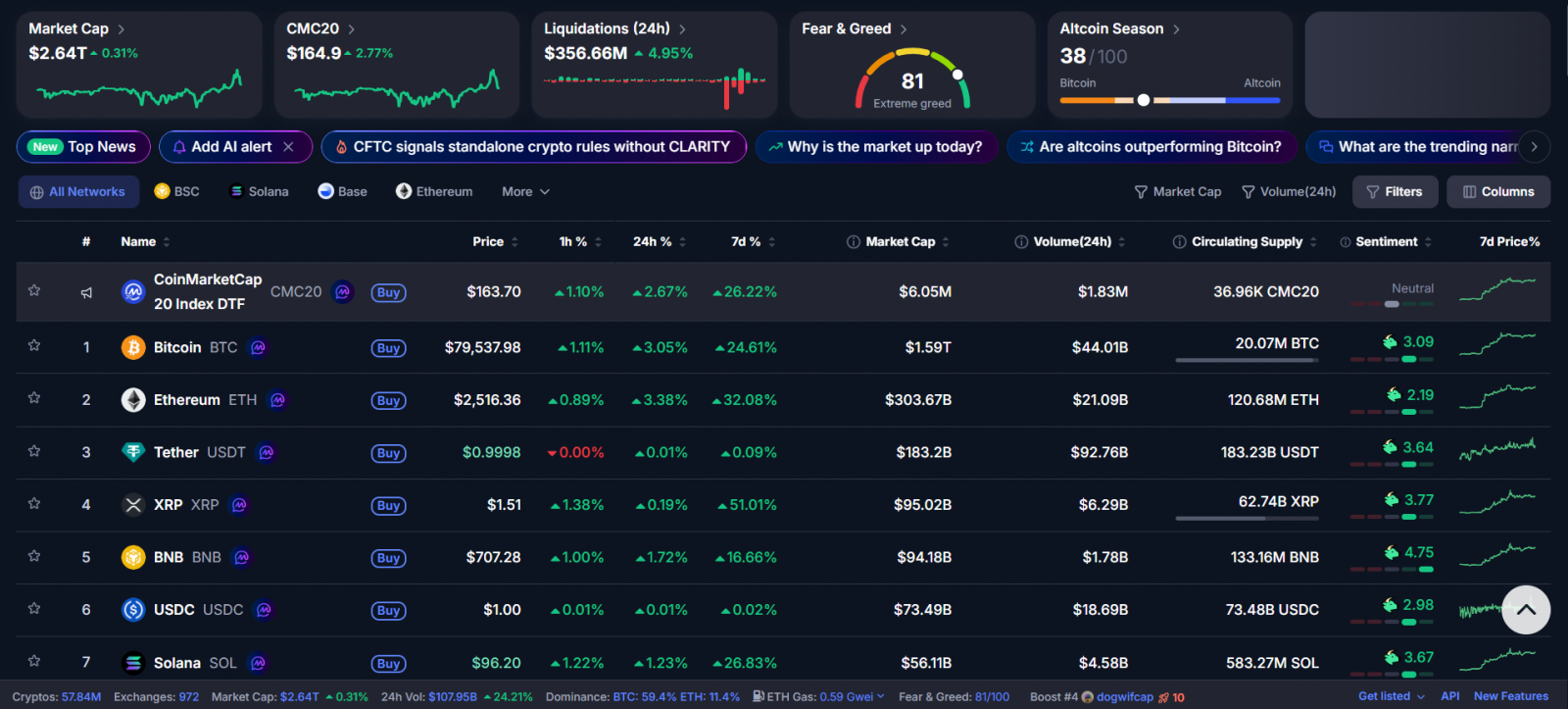1568x709 pixels.
Task: Select All Networks filter tab
Action: click(x=78, y=192)
